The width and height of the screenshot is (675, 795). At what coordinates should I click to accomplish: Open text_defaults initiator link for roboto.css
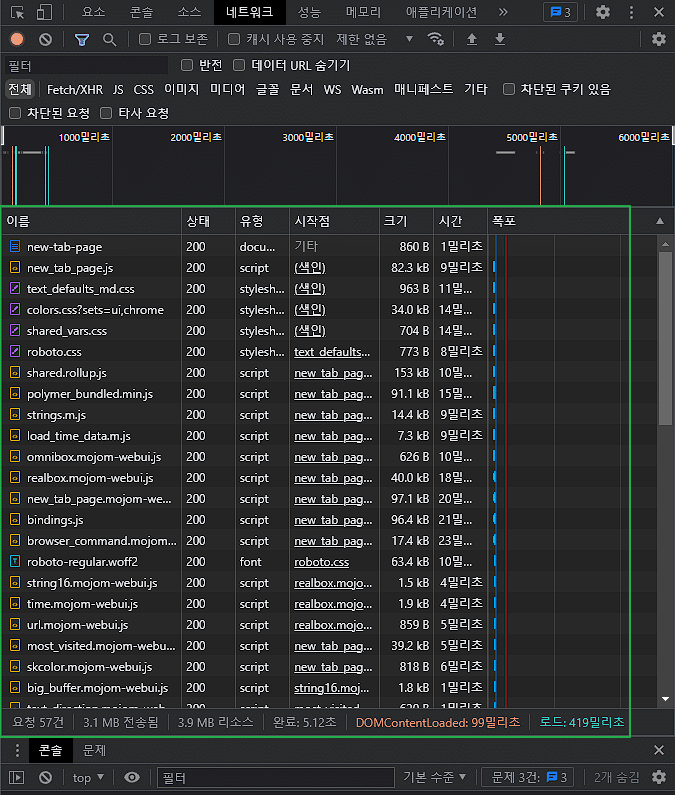point(332,352)
